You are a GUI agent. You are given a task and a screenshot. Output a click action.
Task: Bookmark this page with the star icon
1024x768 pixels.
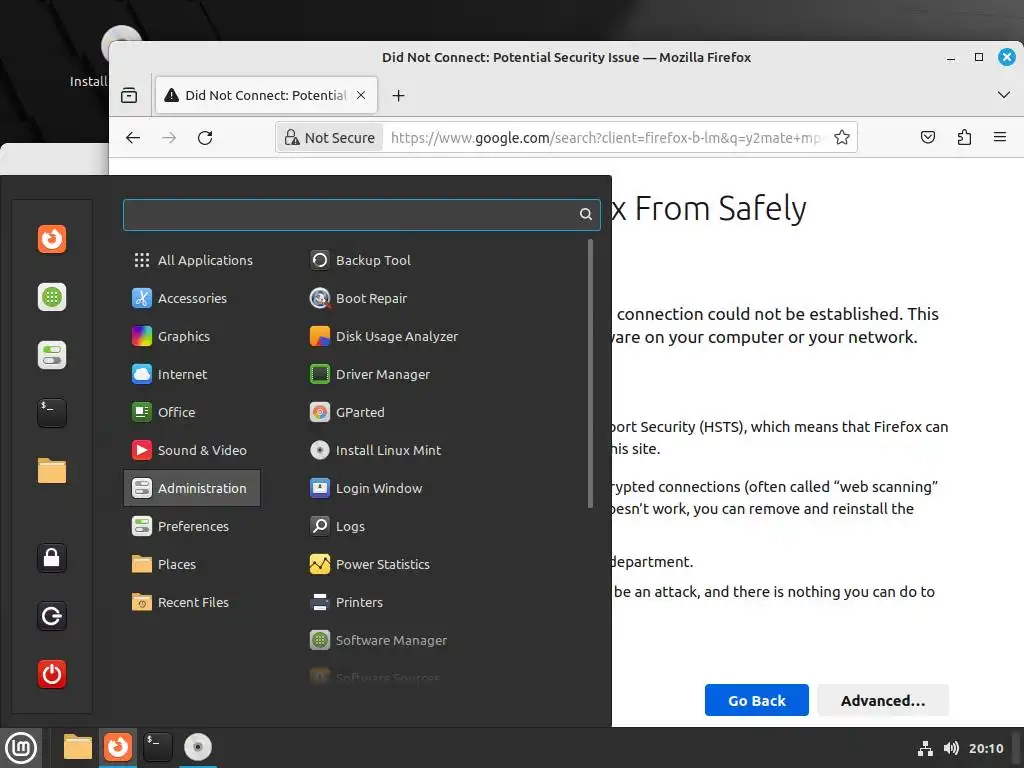(842, 138)
